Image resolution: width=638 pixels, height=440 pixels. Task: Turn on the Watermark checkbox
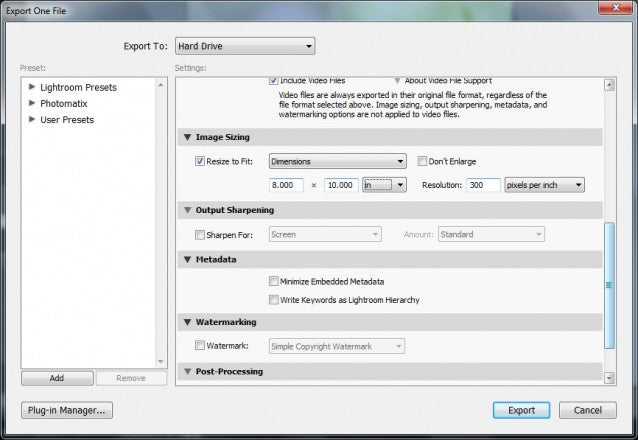point(199,347)
